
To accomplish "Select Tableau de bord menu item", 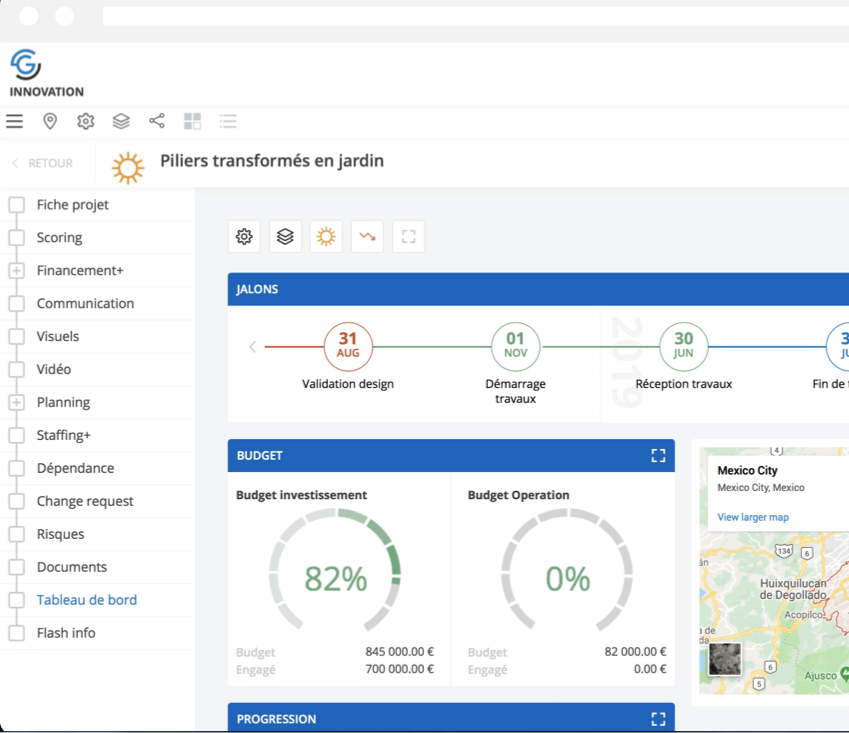I will 87,600.
